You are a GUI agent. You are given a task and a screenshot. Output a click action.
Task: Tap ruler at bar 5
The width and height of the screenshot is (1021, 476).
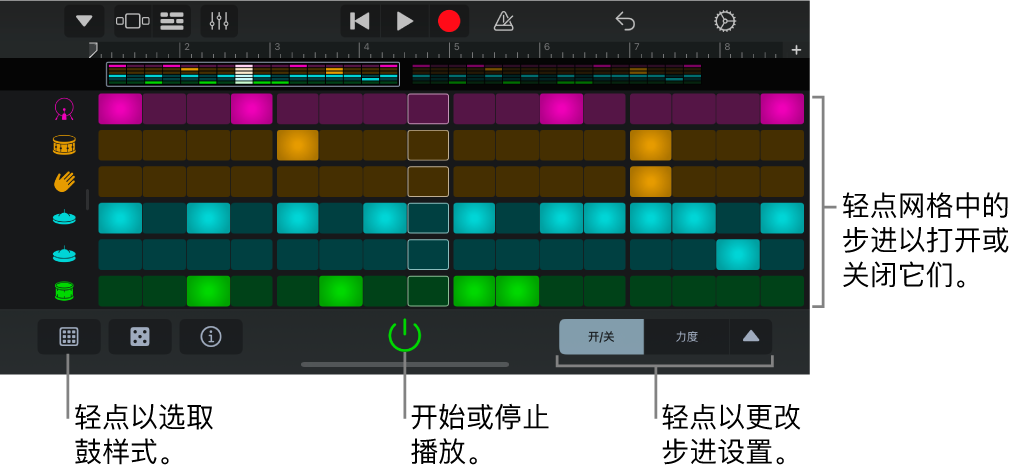click(x=456, y=49)
